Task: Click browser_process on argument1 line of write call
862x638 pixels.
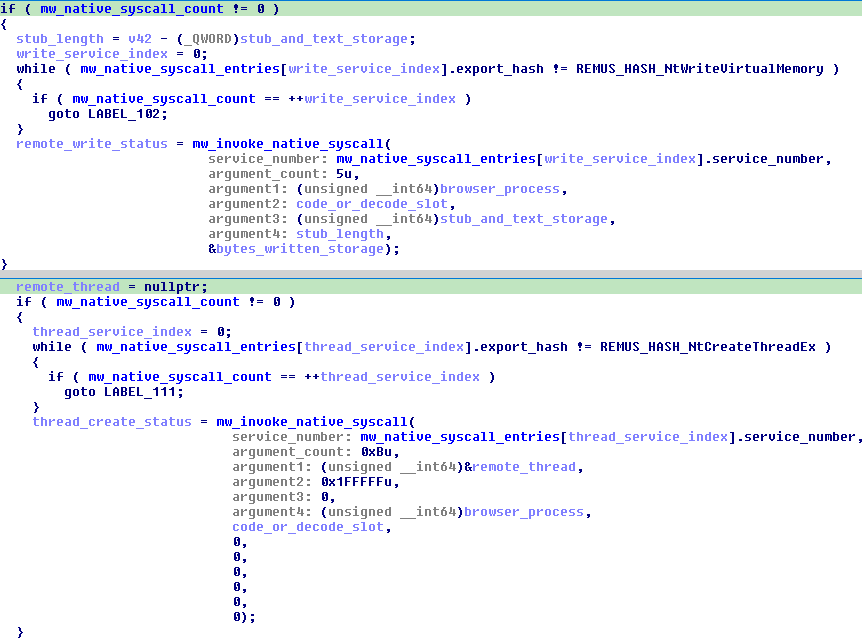Action: [x=500, y=189]
